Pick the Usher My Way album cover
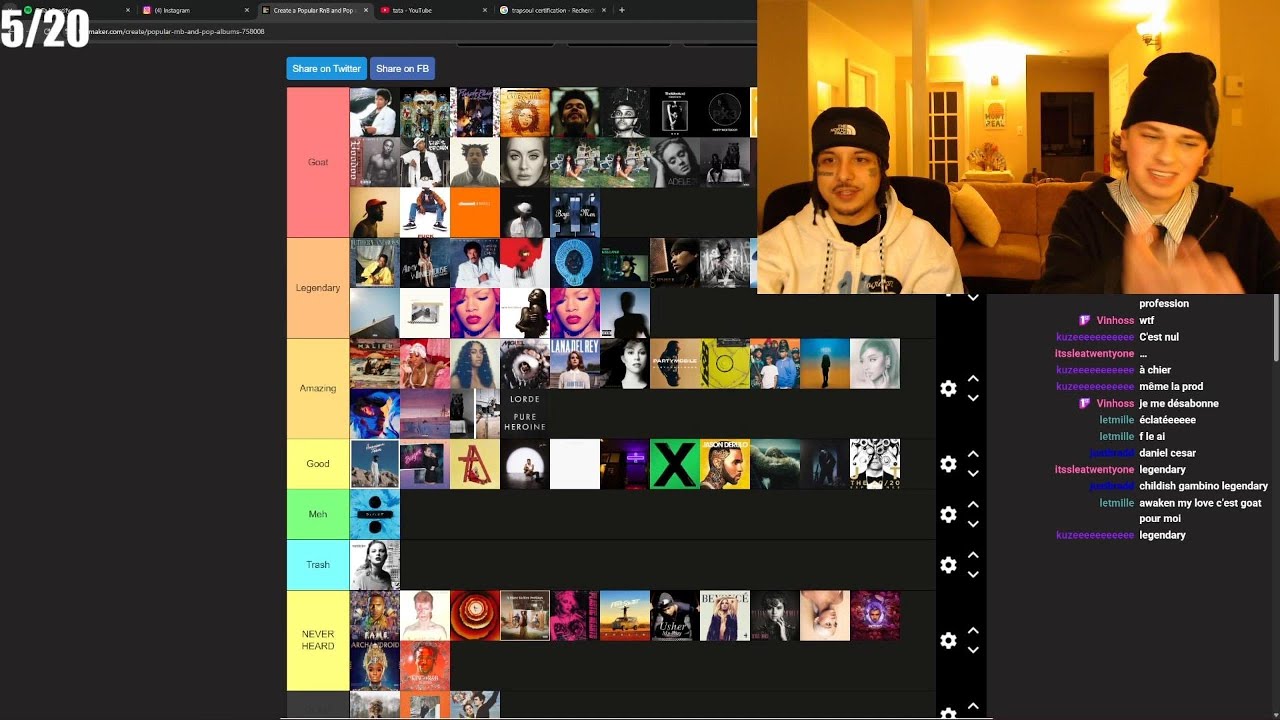The height and width of the screenshot is (720, 1280). pos(675,615)
